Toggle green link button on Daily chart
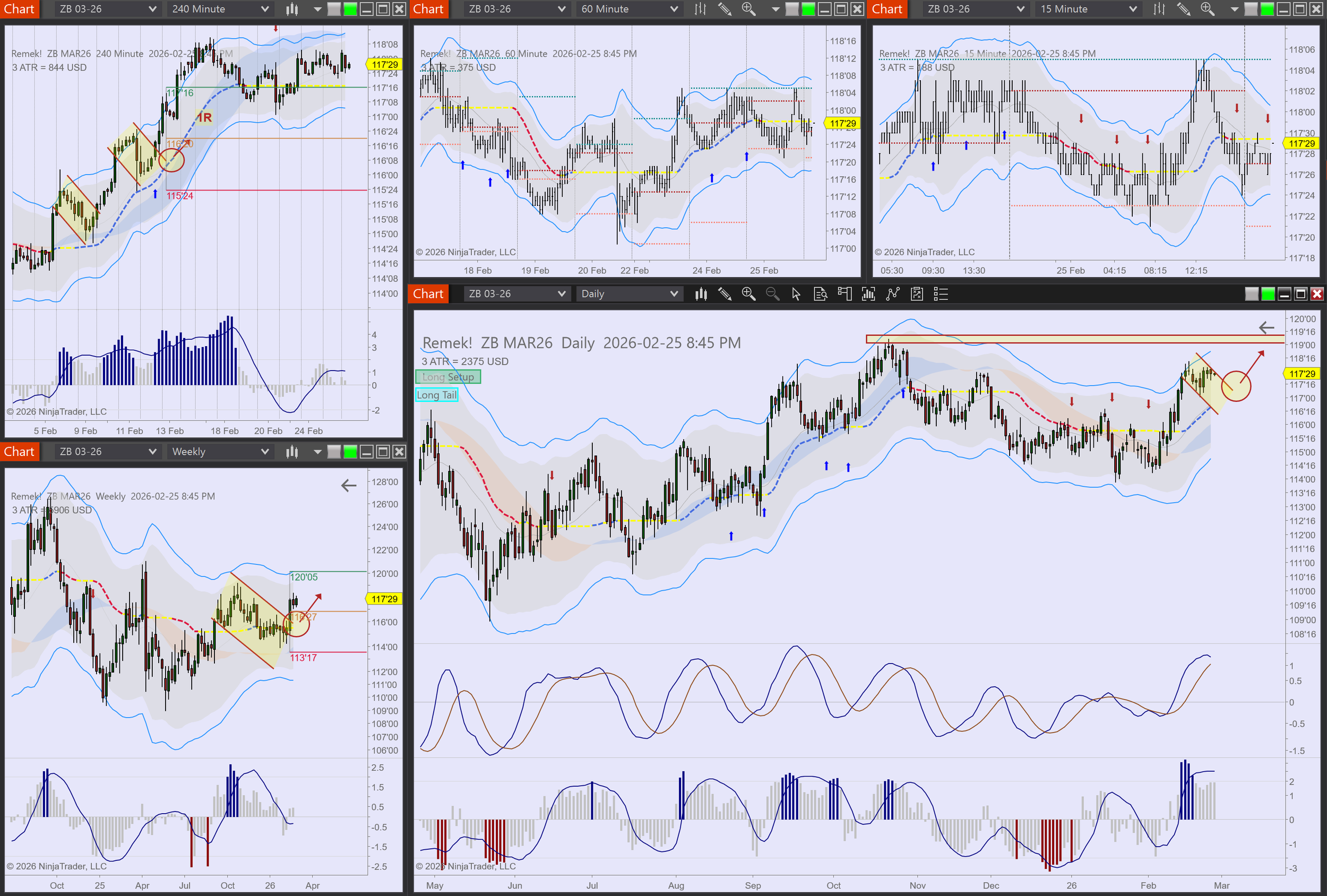This screenshot has width=1327, height=896. (x=1268, y=294)
